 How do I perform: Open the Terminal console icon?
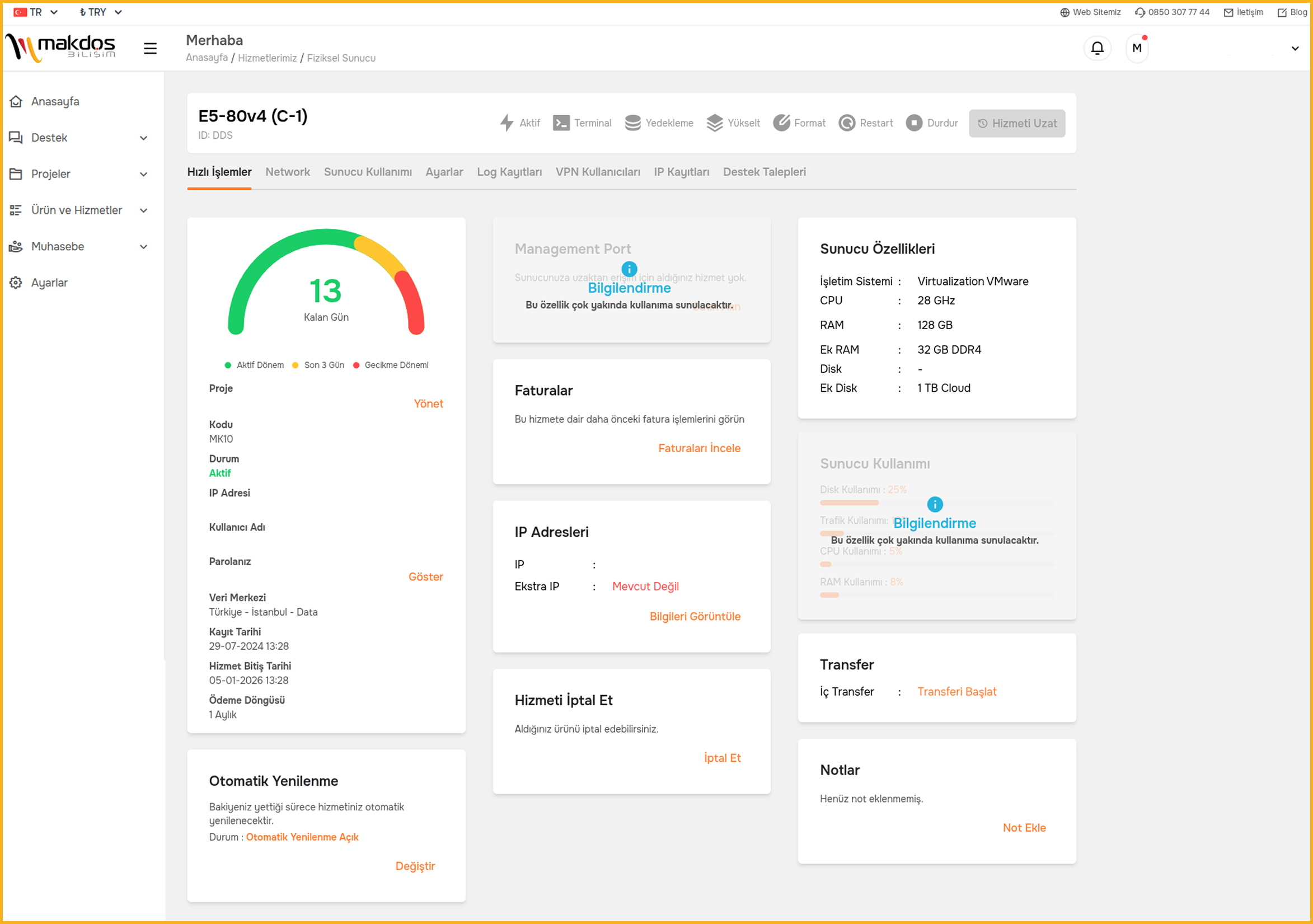561,123
